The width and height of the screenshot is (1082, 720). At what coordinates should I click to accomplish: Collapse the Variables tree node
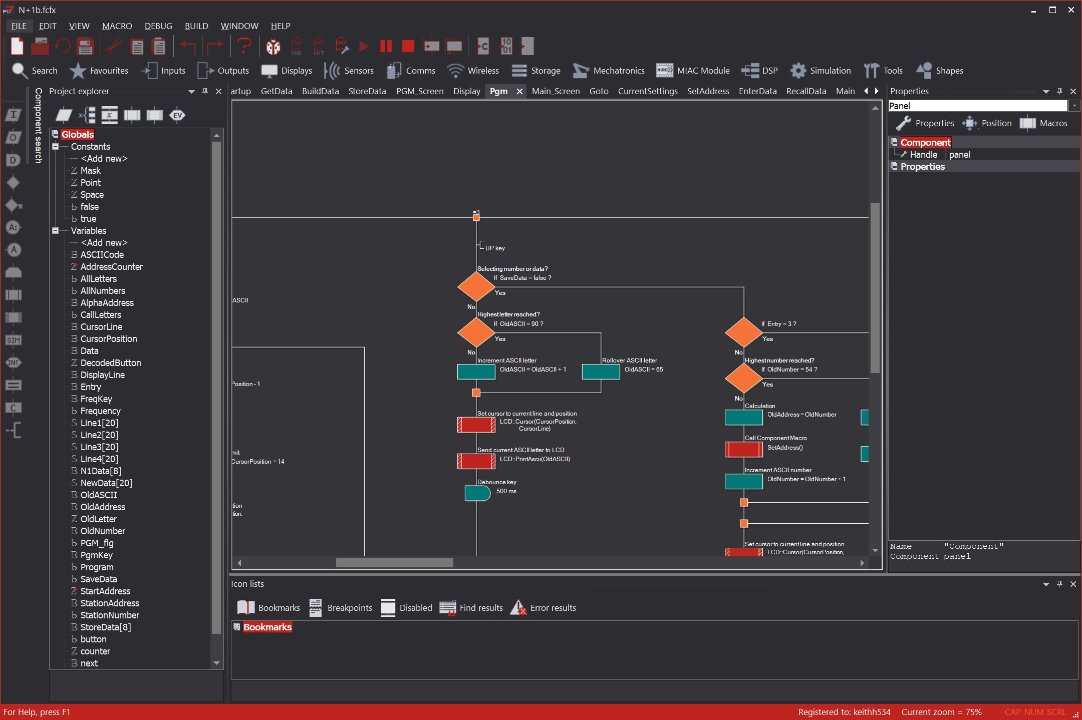click(x=55, y=231)
